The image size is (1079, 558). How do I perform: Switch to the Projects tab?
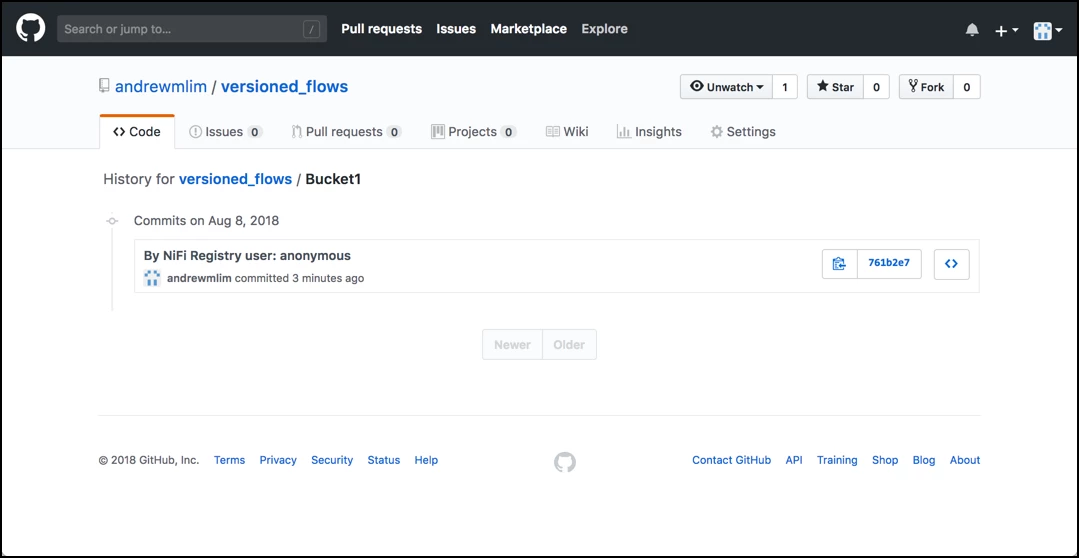point(473,131)
